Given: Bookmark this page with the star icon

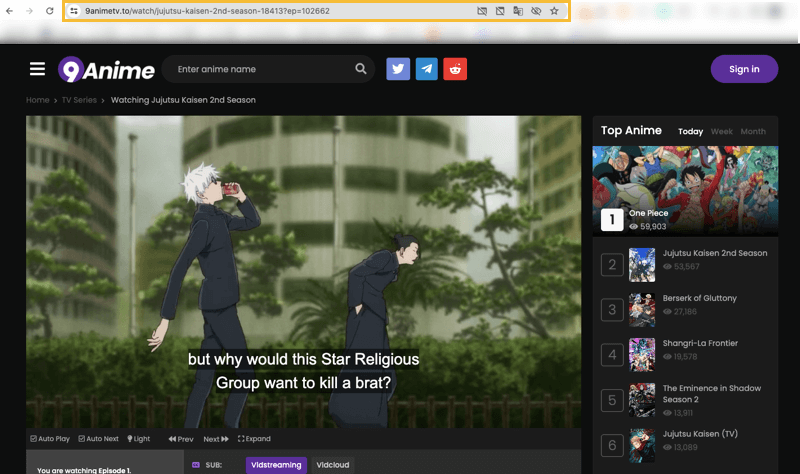Looking at the screenshot, I should pyautogui.click(x=554, y=11).
